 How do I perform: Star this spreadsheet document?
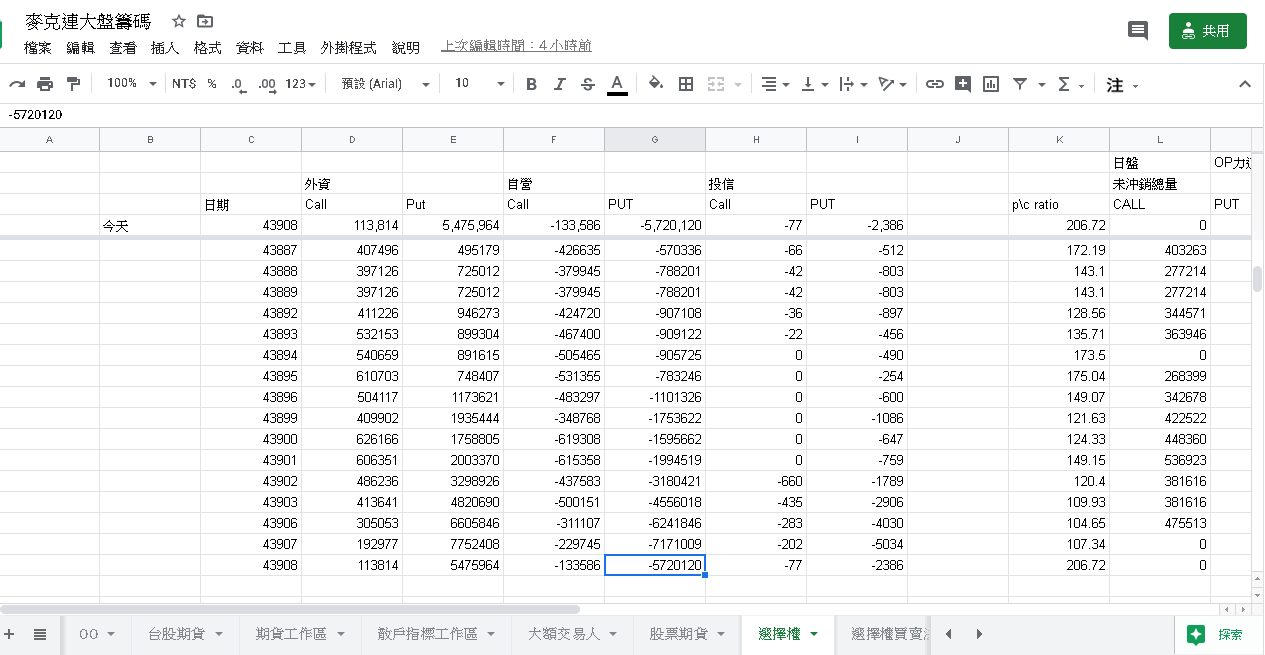click(x=179, y=21)
